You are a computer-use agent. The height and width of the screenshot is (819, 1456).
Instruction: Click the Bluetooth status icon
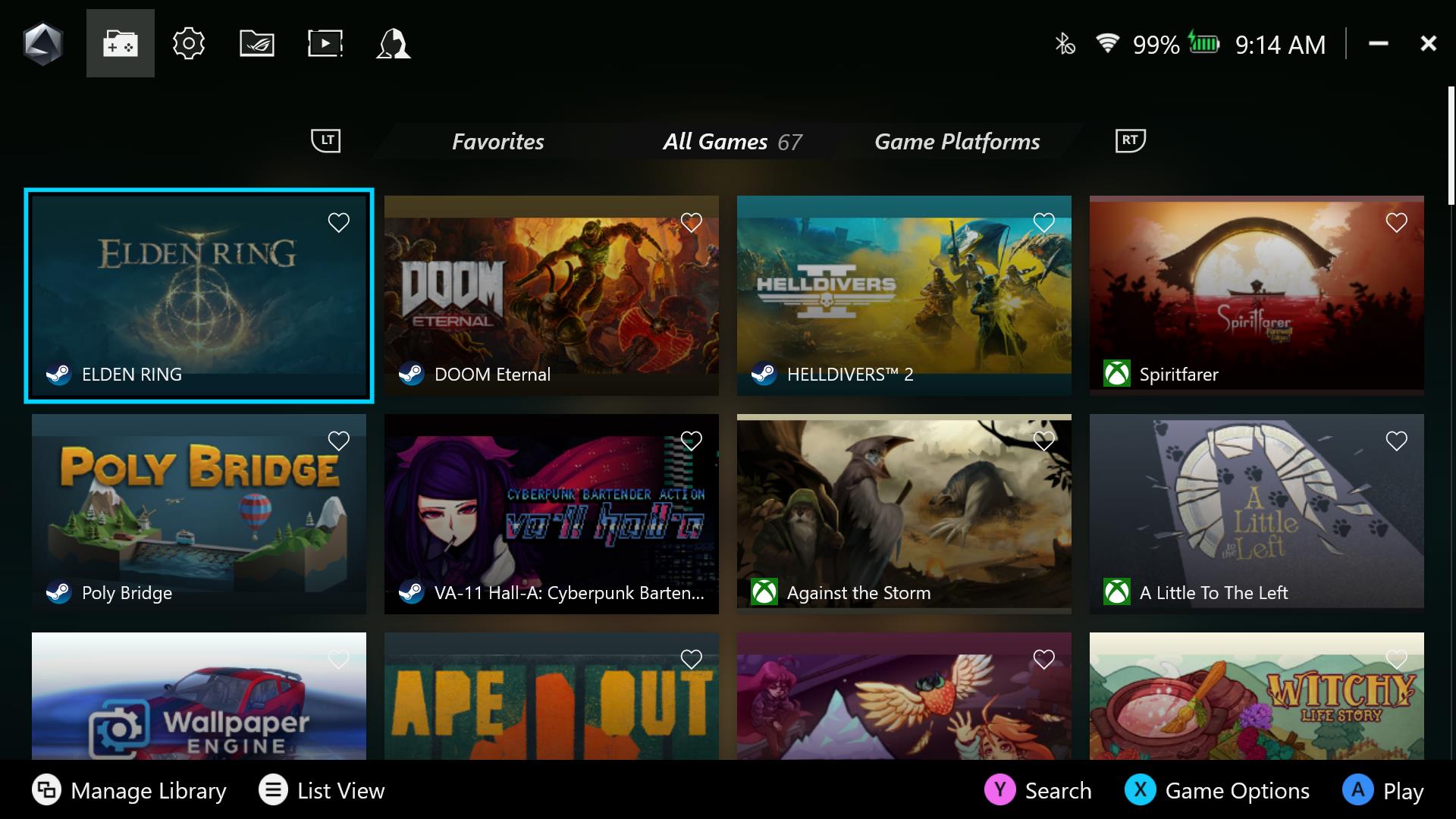(x=1062, y=43)
